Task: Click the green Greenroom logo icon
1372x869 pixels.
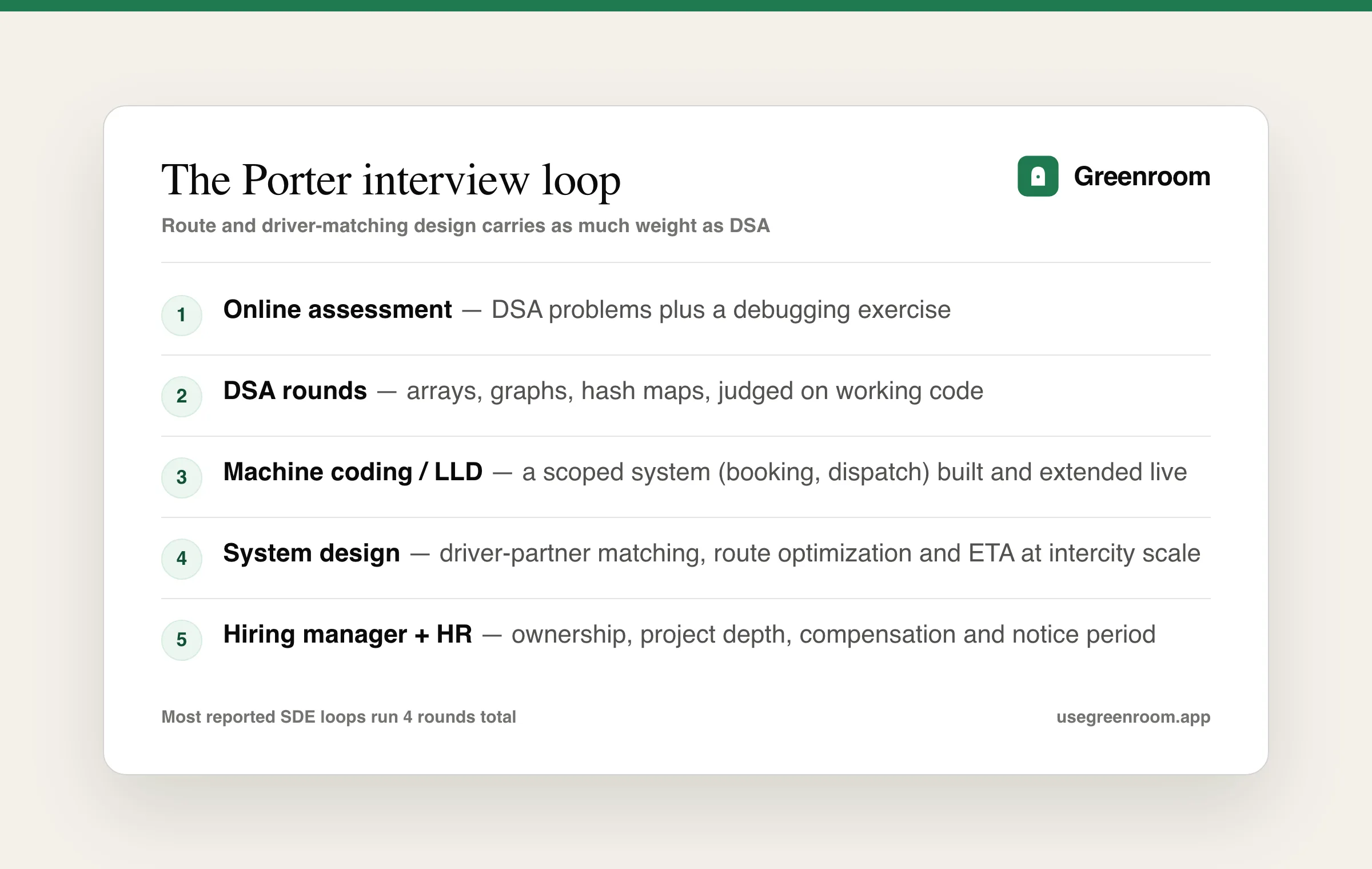Action: tap(1038, 176)
